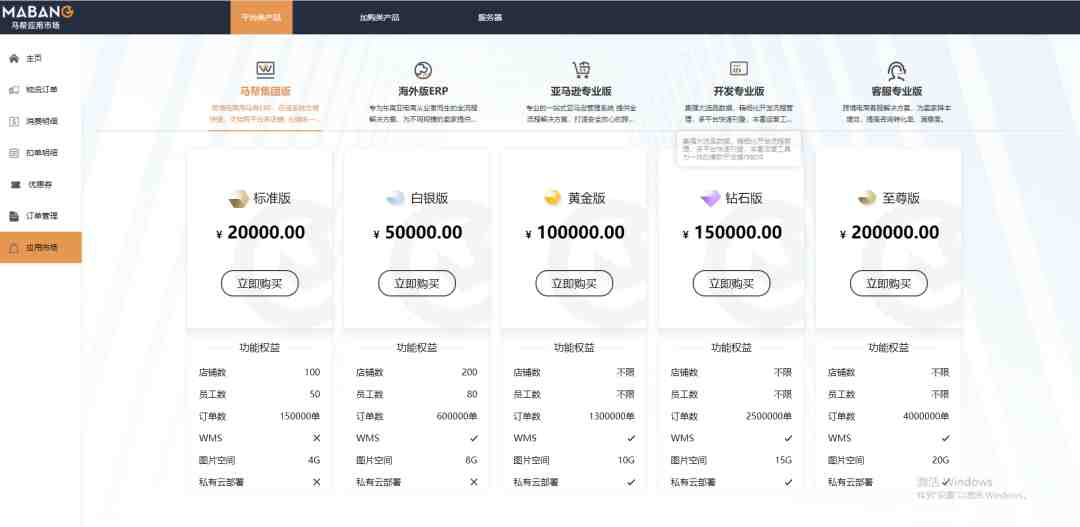Click the 4000000单 order count value
Image resolution: width=1080 pixels, height=527 pixels.
click(x=926, y=416)
